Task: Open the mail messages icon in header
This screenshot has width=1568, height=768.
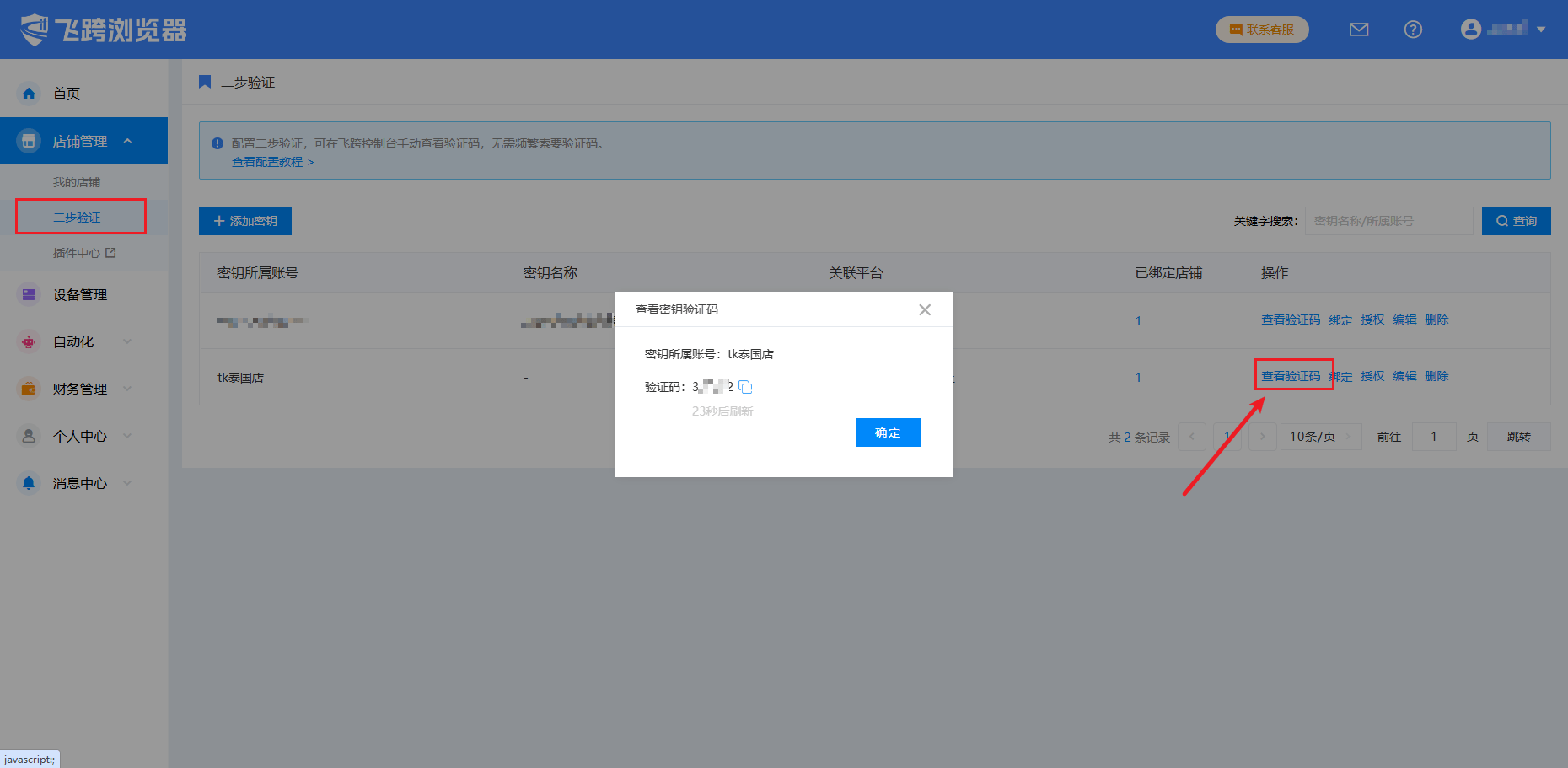Action: click(x=1359, y=30)
